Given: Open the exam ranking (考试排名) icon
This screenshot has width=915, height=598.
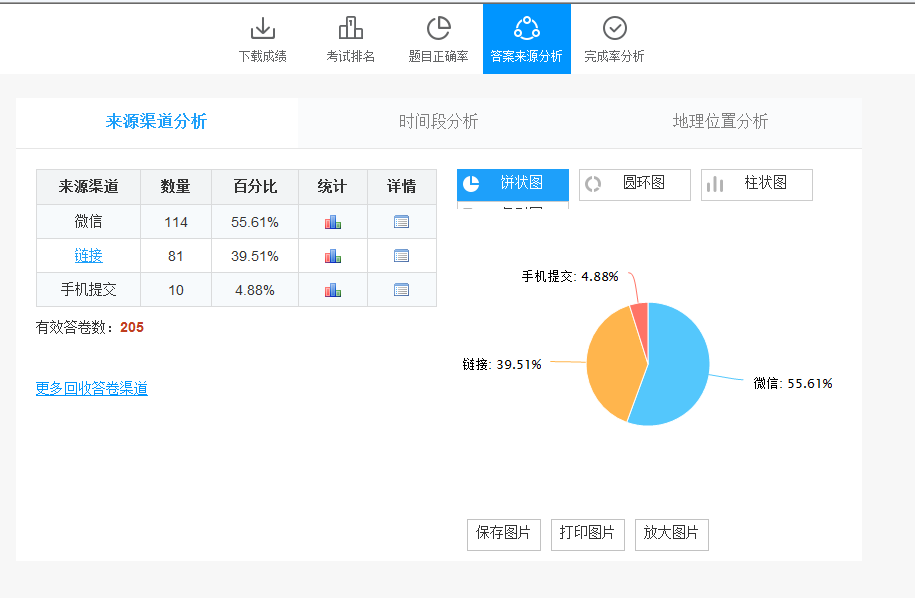Looking at the screenshot, I should (350, 29).
